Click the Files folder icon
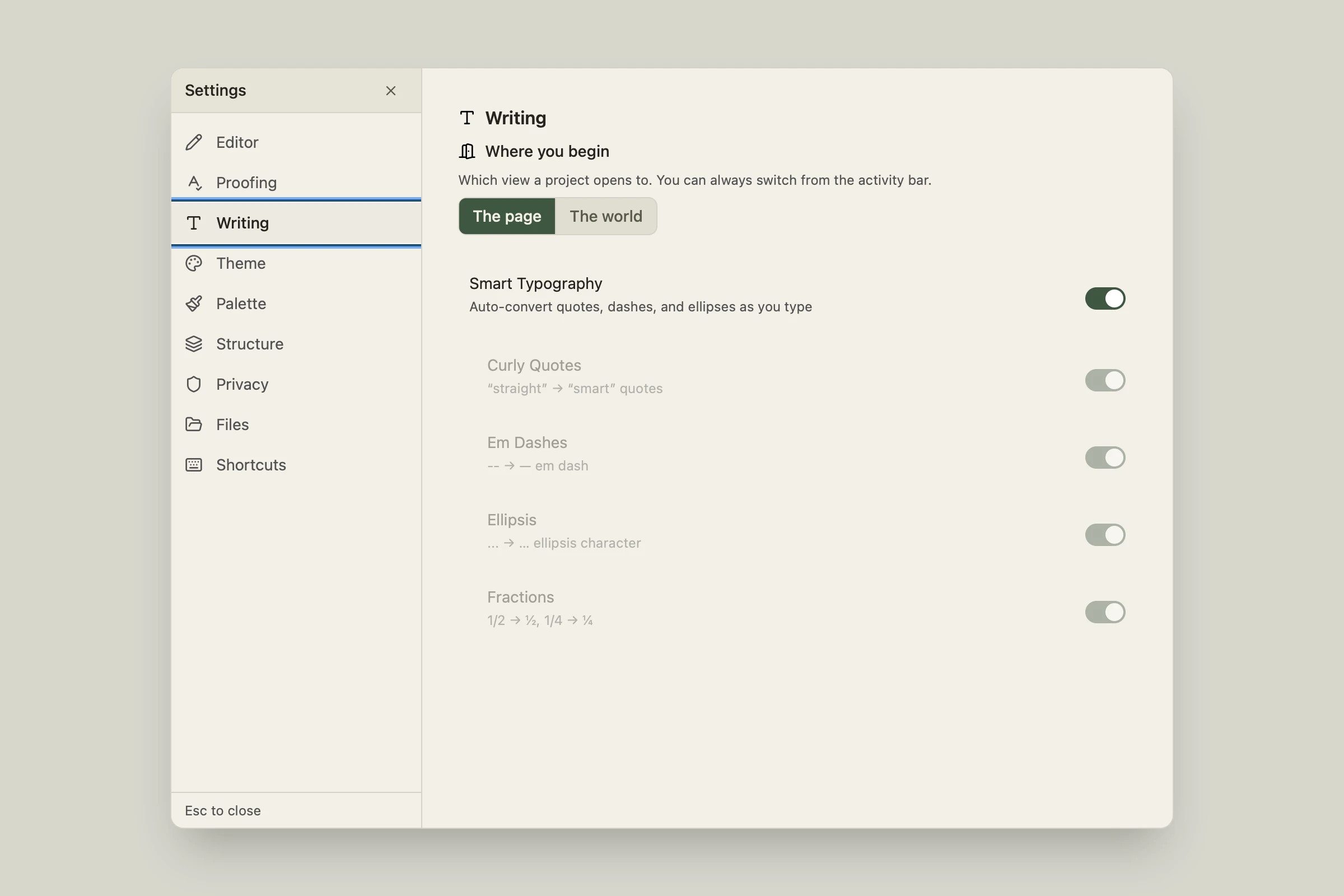Viewport: 1344px width, 896px height. pyautogui.click(x=194, y=424)
